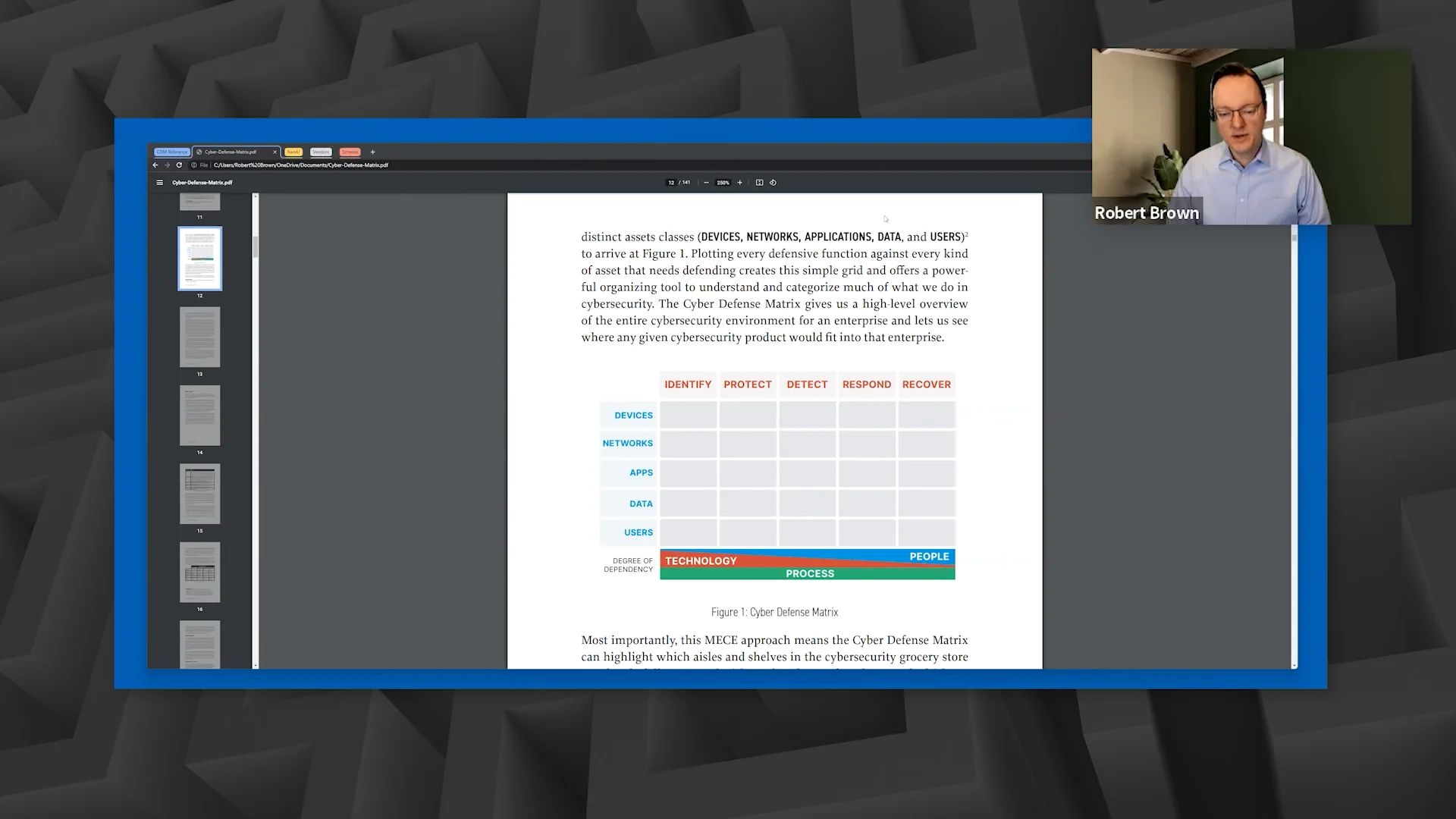Image resolution: width=1456 pixels, height=819 pixels.
Task: Reload the PDF page
Action: pos(180,165)
